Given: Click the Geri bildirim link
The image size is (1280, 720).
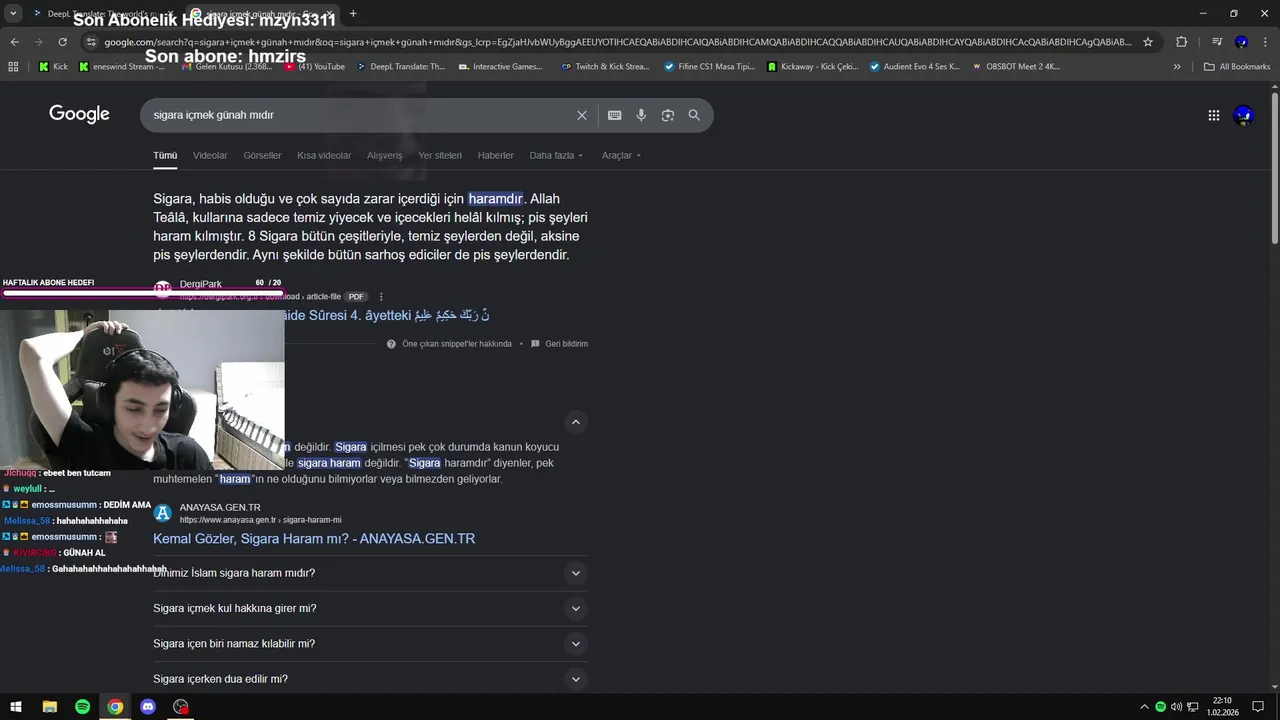Looking at the screenshot, I should click(x=559, y=344).
